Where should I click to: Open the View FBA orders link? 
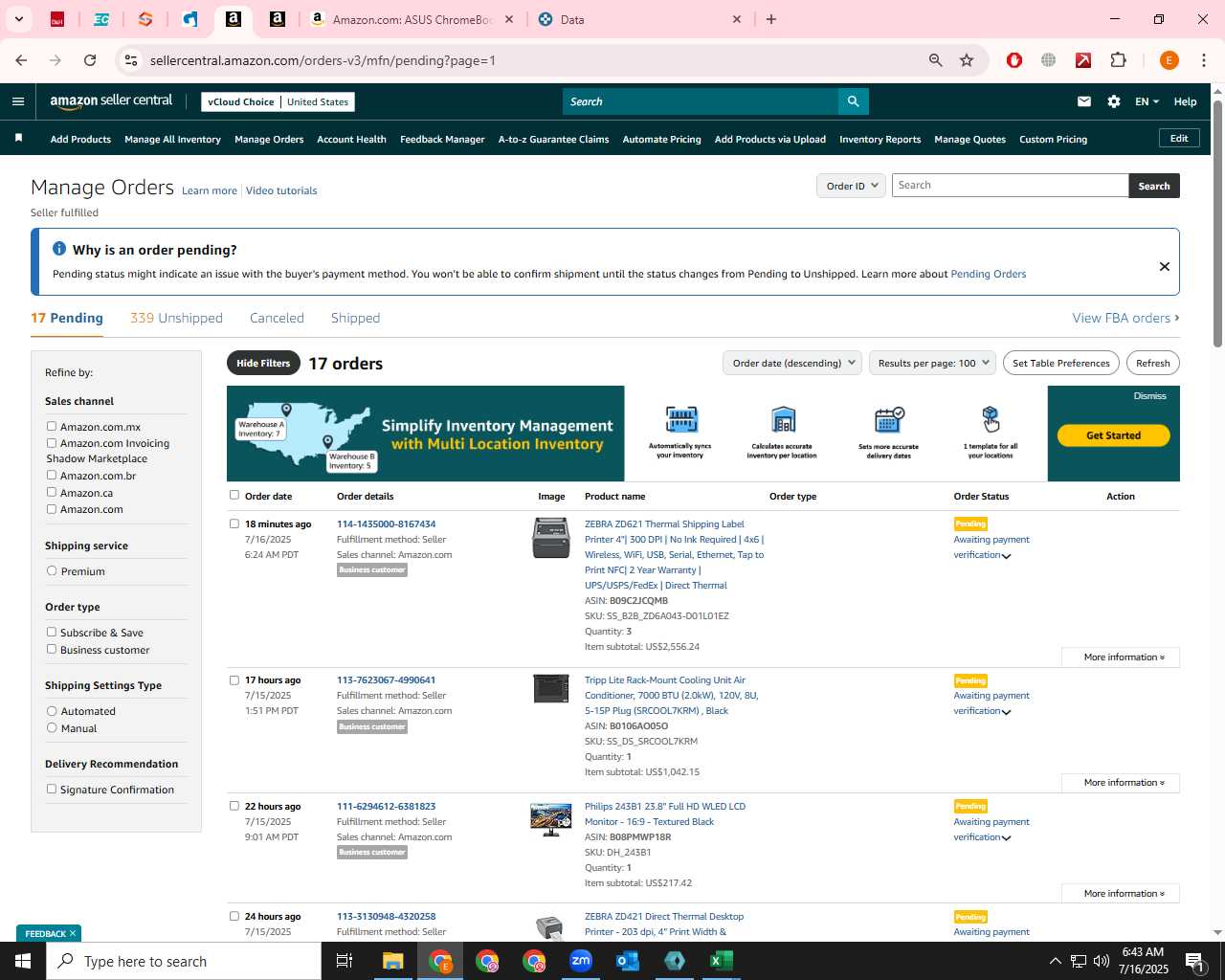1125,318
